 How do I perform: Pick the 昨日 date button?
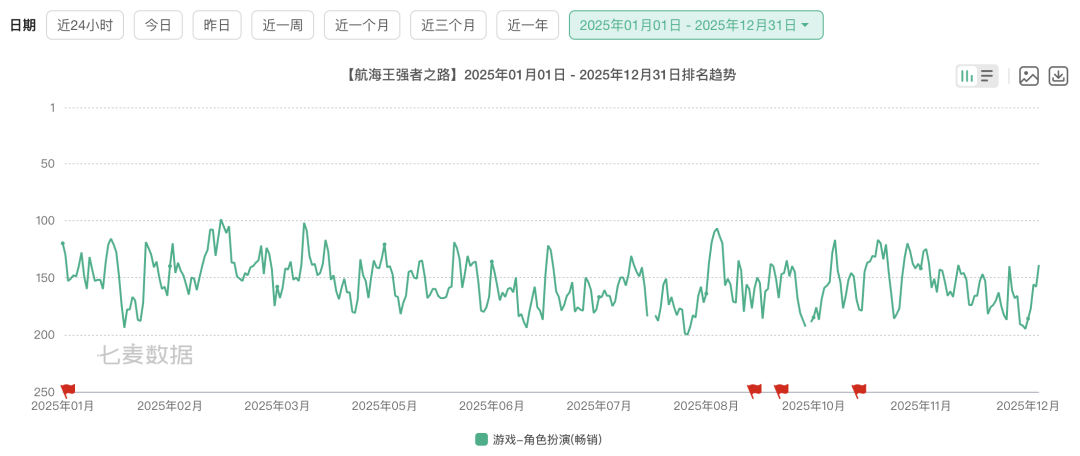pos(216,25)
